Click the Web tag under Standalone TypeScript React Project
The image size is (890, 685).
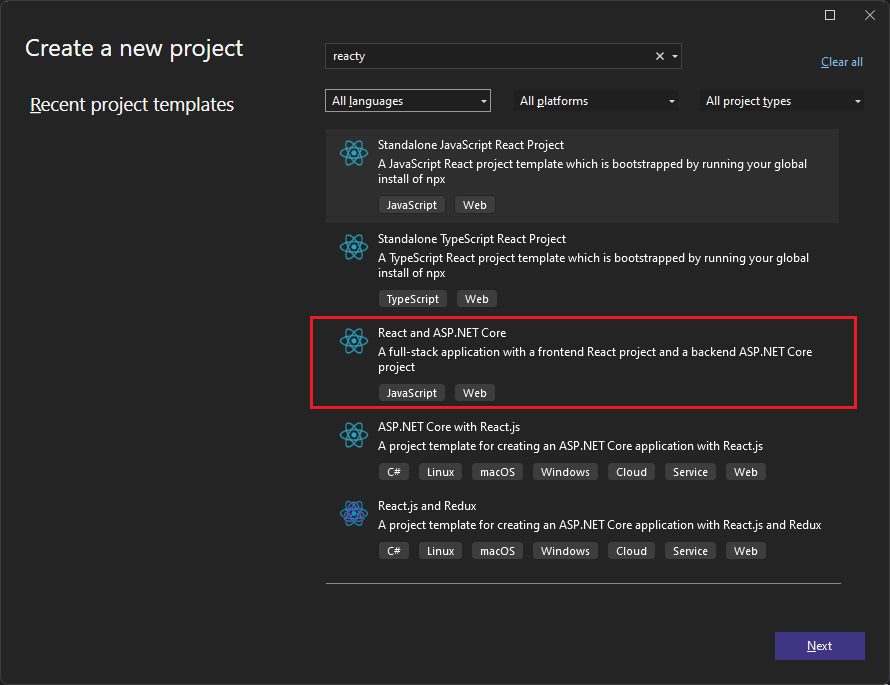tap(476, 298)
